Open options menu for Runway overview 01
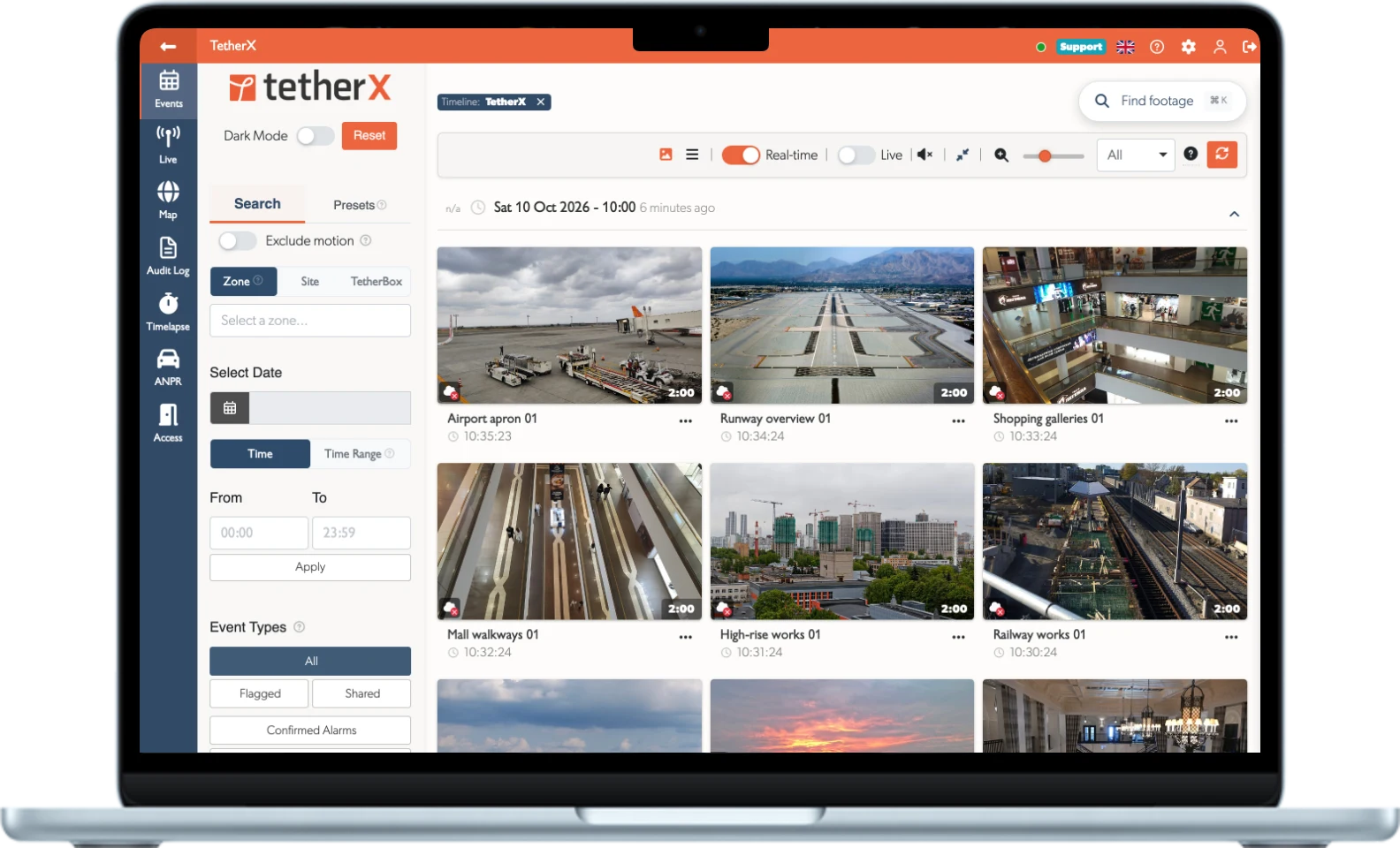1400x848 pixels. tap(958, 421)
